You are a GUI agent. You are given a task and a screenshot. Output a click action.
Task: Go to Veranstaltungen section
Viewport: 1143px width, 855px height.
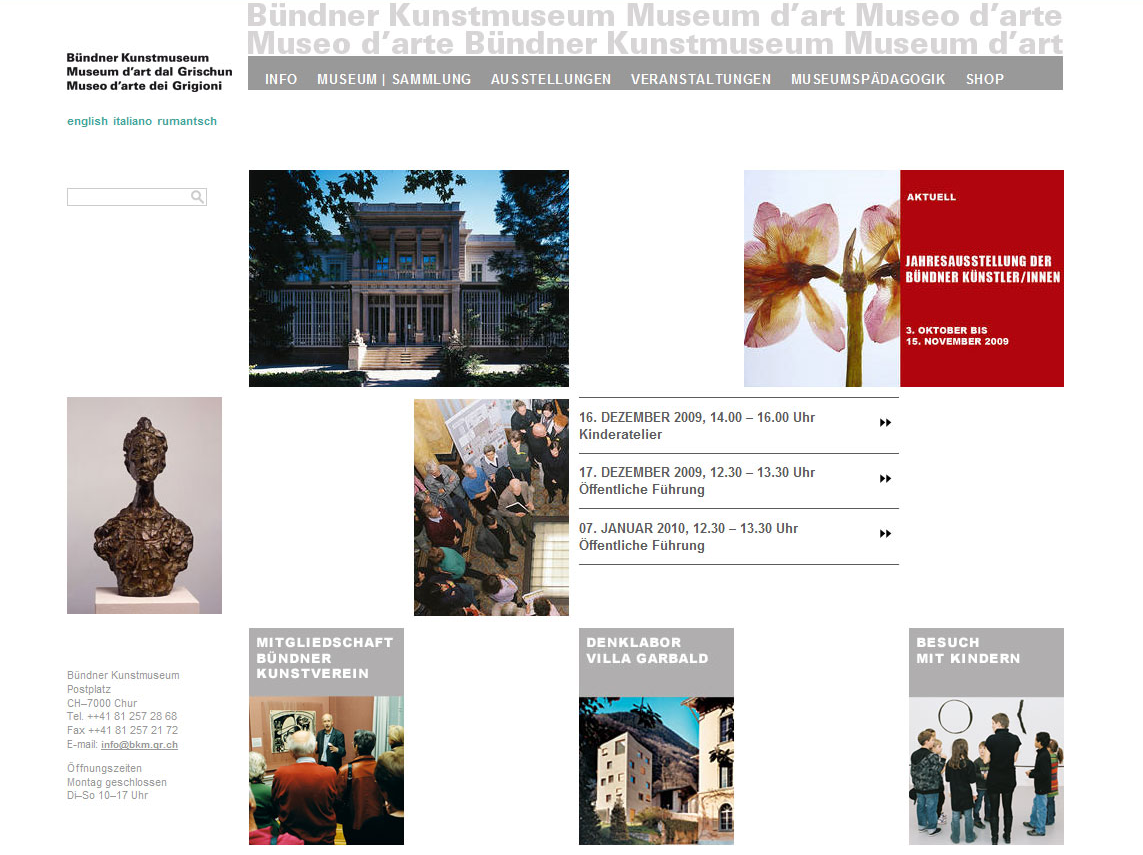(x=701, y=79)
